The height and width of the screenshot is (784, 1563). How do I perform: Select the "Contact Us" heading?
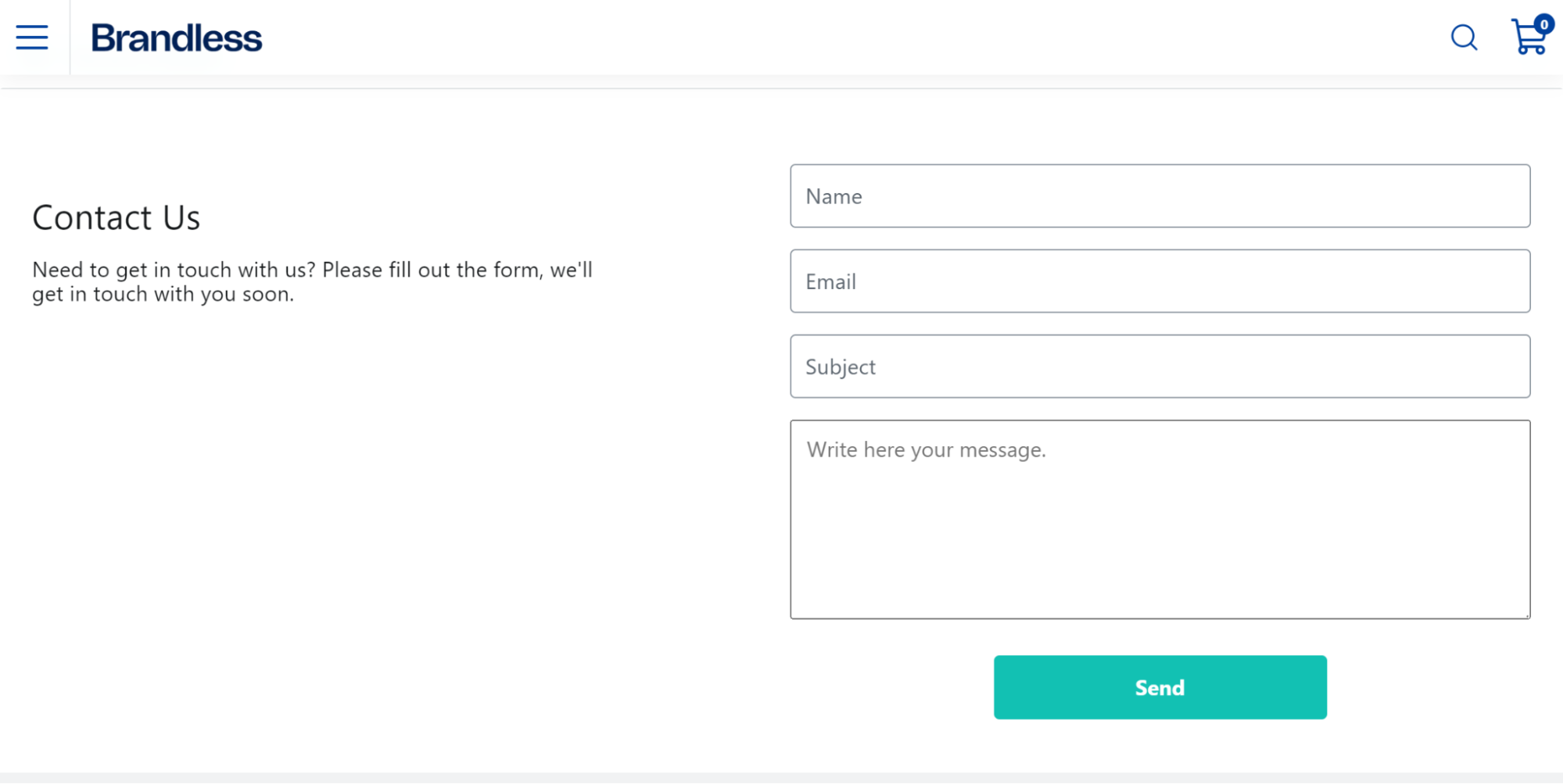[117, 217]
